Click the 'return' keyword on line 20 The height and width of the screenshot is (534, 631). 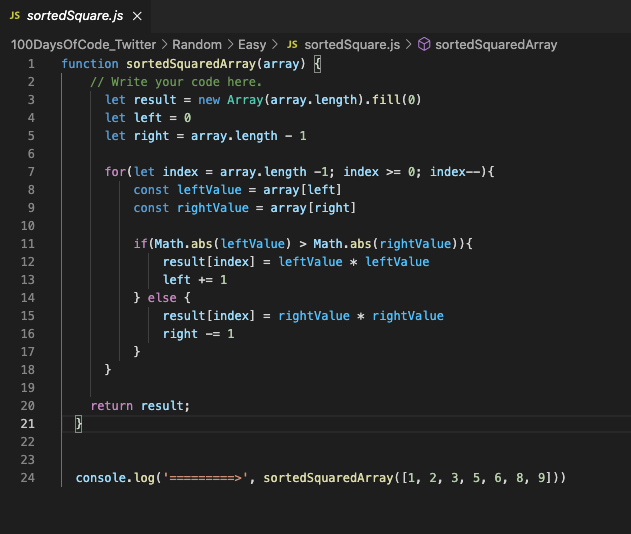click(111, 406)
